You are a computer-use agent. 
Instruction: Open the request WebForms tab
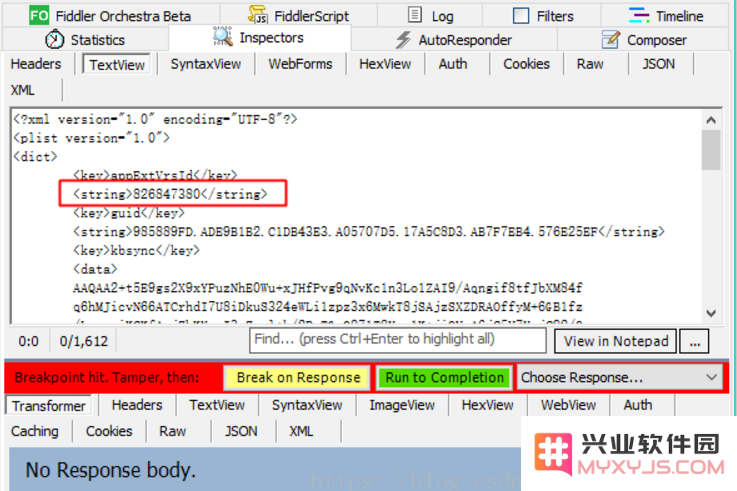click(300, 64)
